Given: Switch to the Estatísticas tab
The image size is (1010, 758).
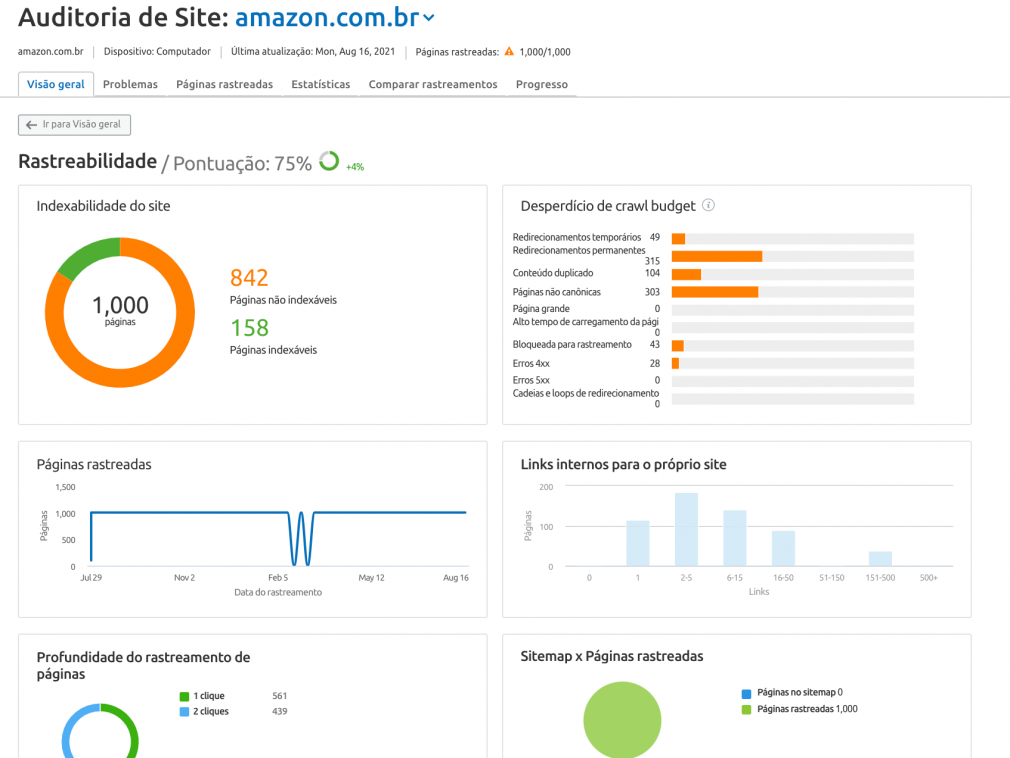Looking at the screenshot, I should tap(321, 84).
